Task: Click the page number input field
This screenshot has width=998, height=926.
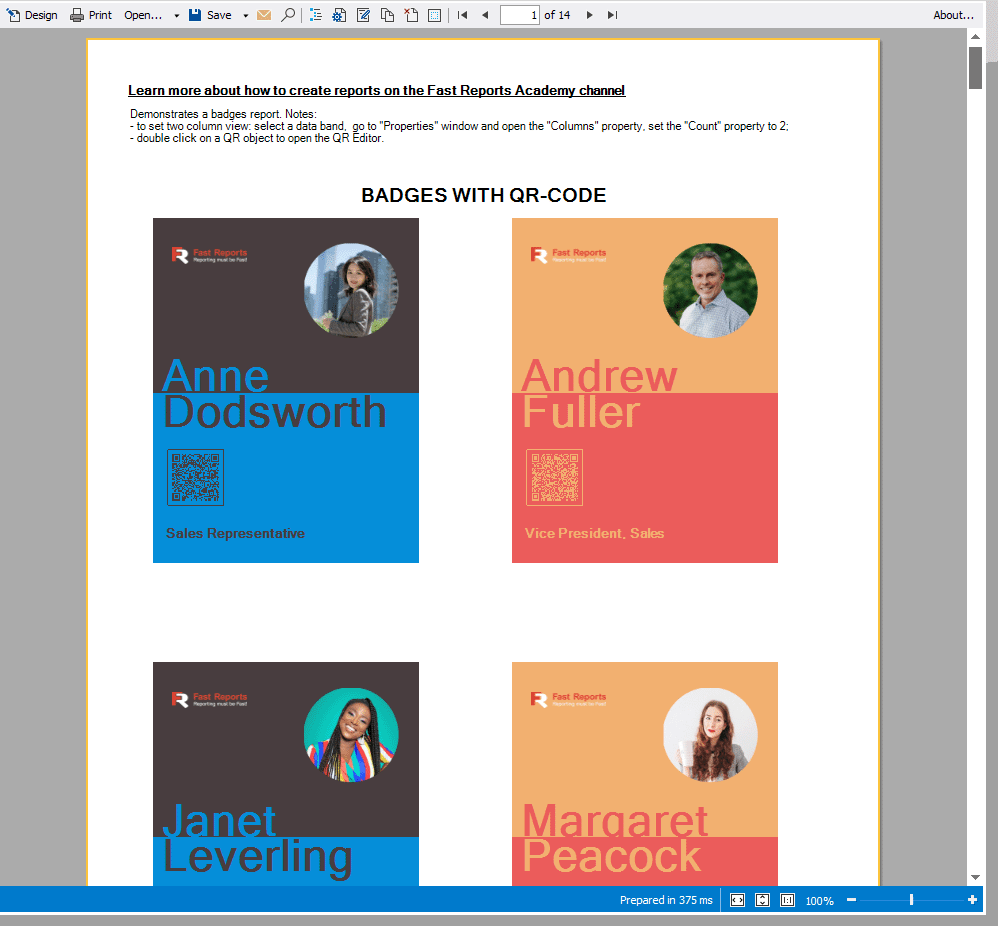Action: tap(519, 15)
